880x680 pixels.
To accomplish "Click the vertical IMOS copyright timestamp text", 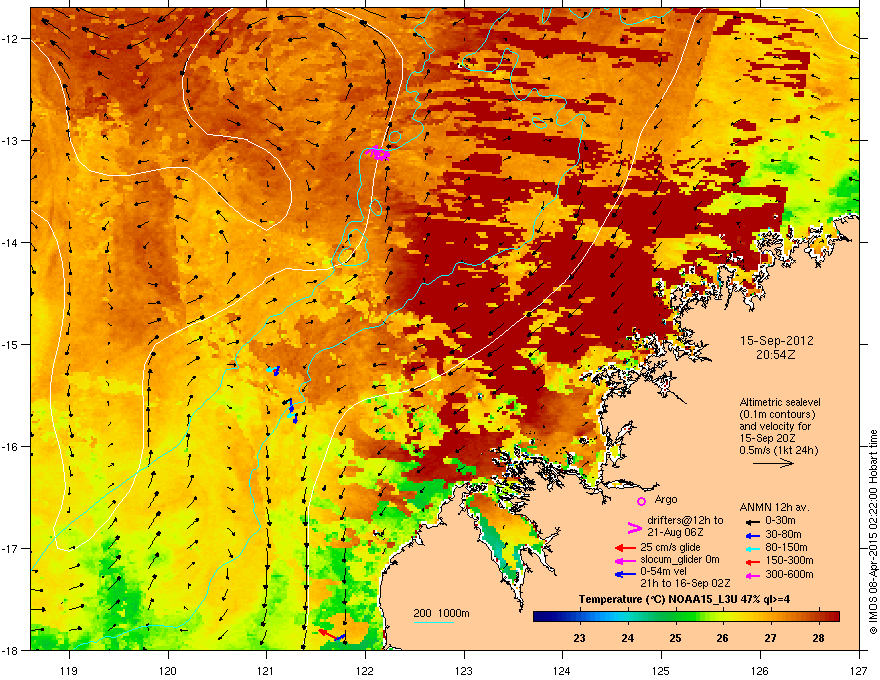I will (873, 532).
